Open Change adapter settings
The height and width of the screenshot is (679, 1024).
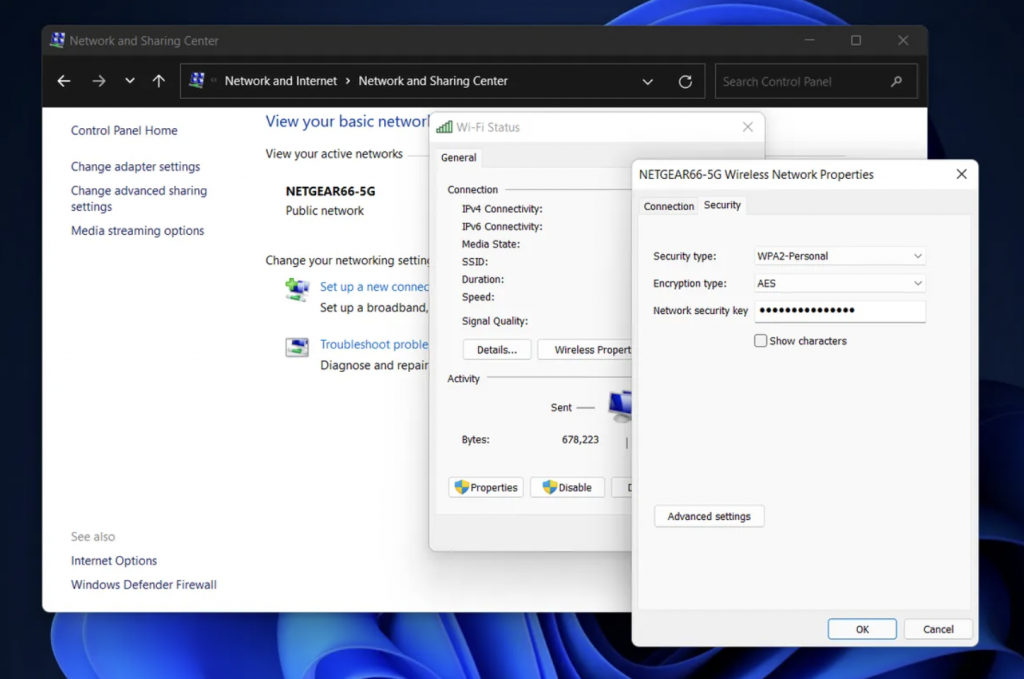pyautogui.click(x=136, y=166)
